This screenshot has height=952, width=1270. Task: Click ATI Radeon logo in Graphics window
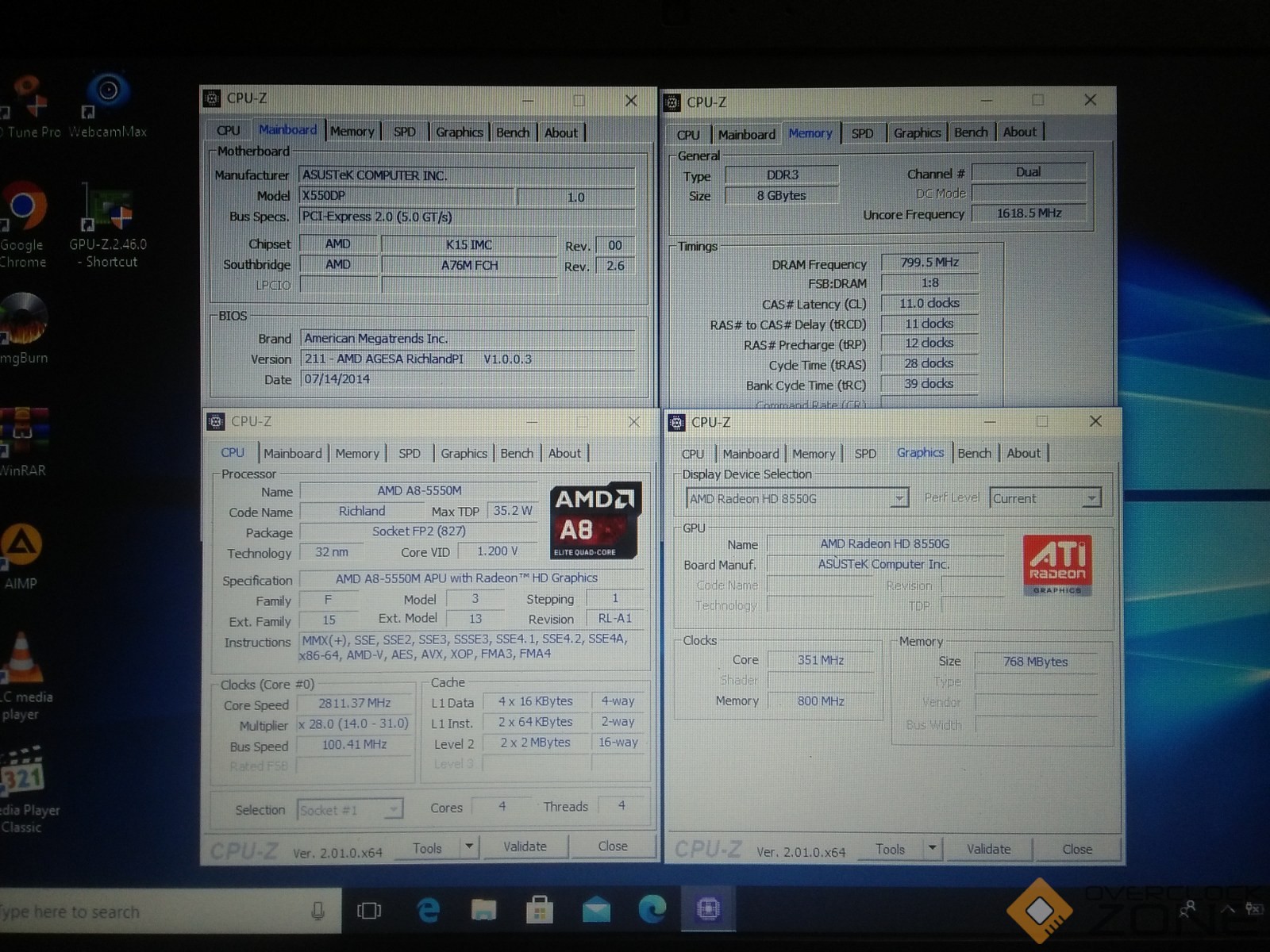point(1057,565)
